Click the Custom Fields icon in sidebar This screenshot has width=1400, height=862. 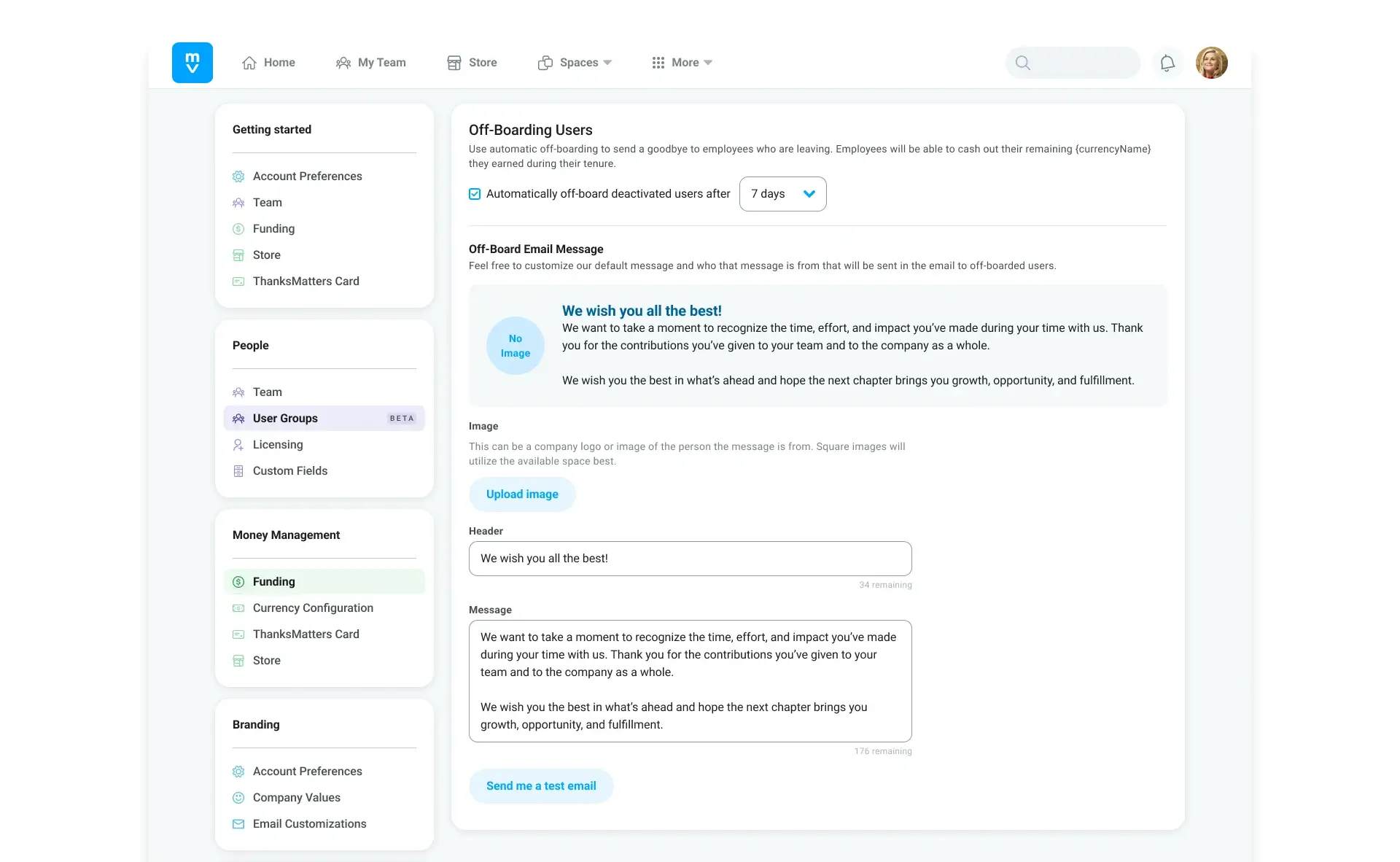click(238, 471)
